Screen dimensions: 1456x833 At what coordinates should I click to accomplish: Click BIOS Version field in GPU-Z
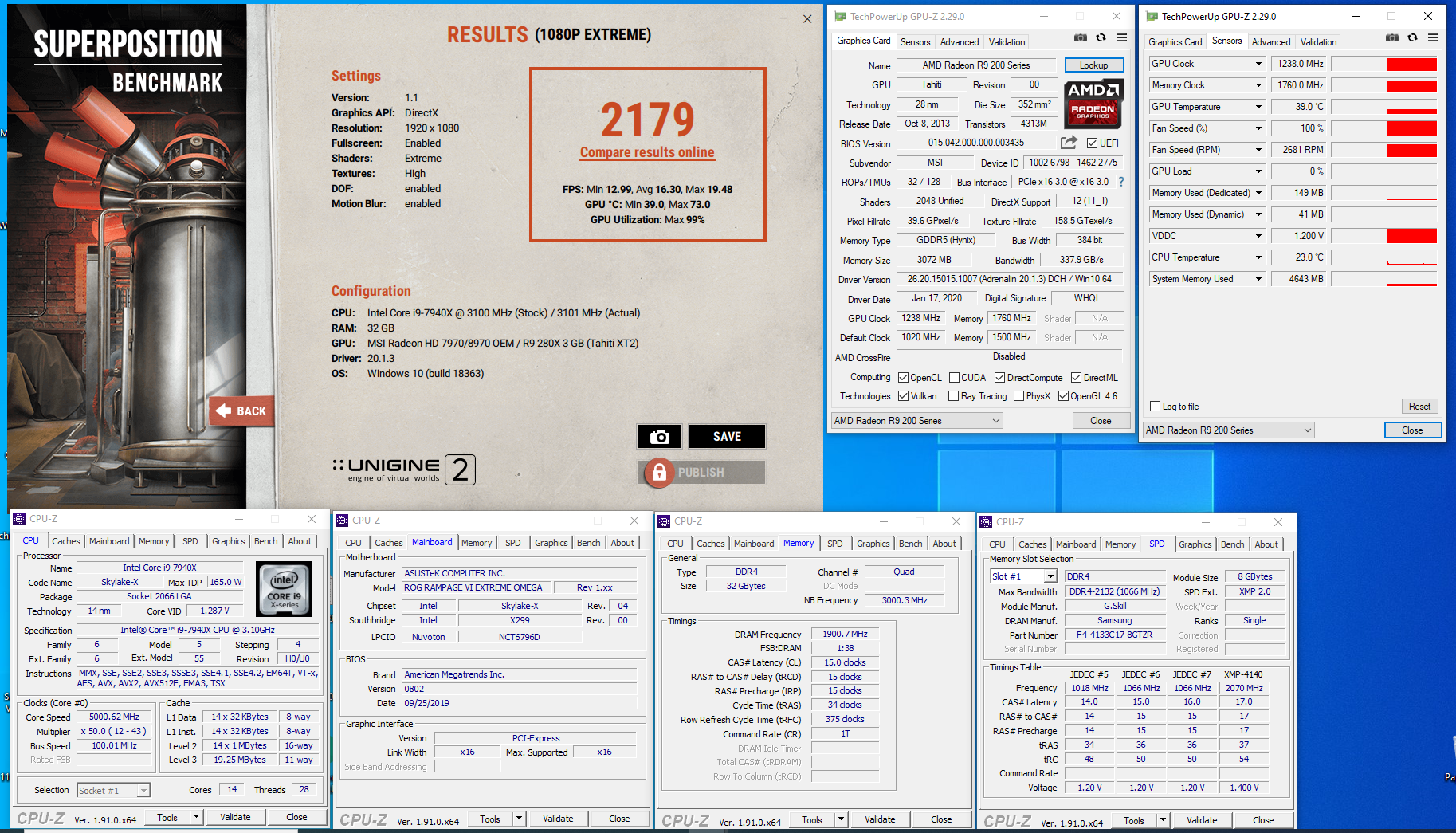(x=975, y=143)
